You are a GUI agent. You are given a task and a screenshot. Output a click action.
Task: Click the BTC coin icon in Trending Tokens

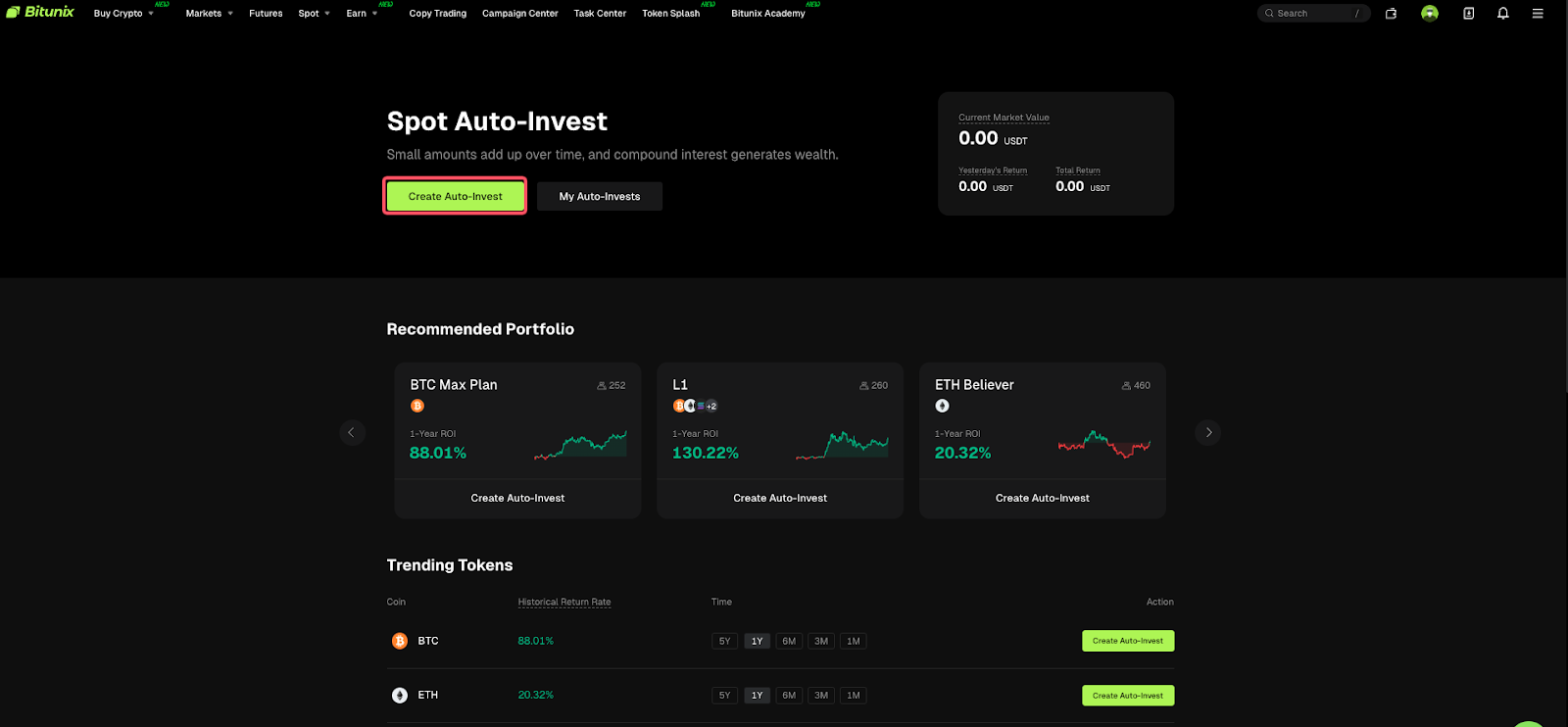click(400, 641)
